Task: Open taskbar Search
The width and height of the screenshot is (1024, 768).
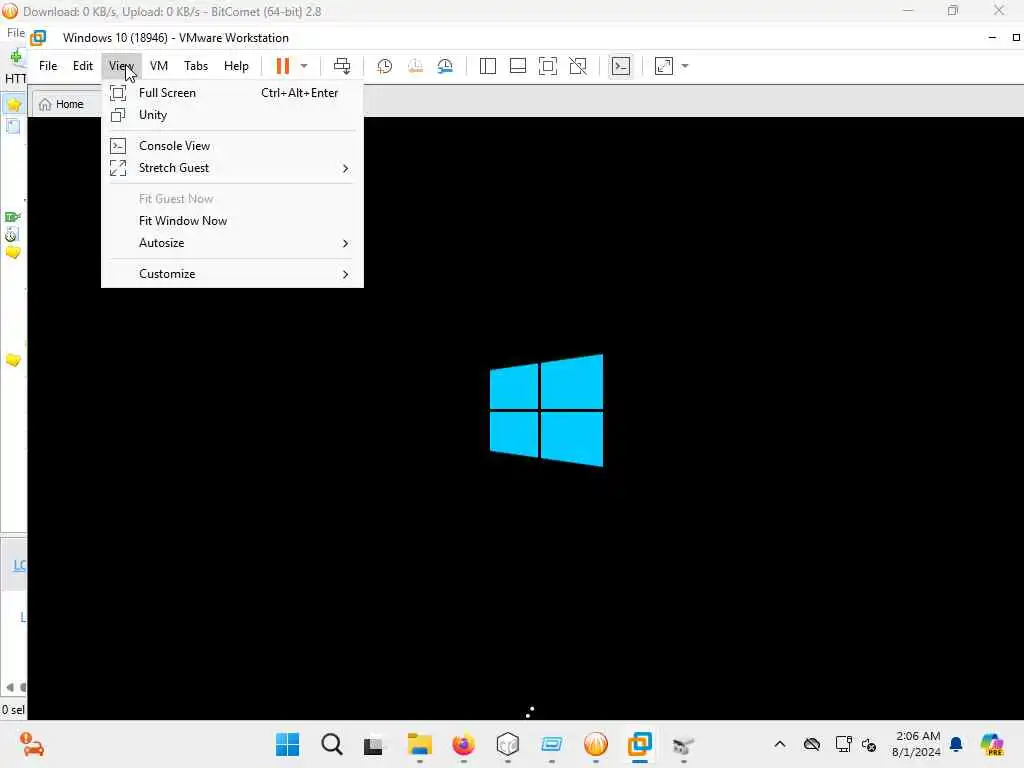Action: [332, 744]
